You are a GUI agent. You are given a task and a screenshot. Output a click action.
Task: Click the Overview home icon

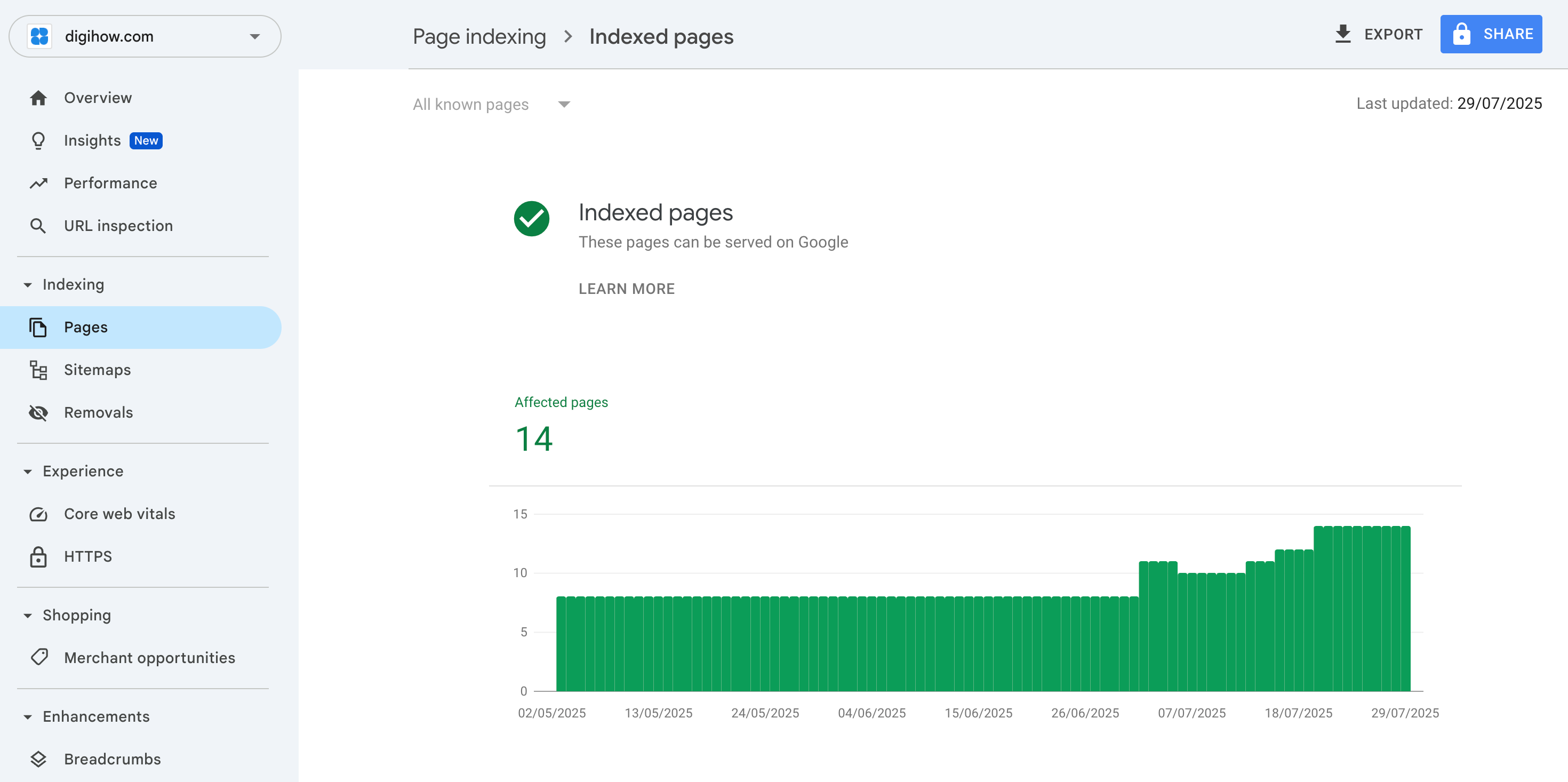38,98
